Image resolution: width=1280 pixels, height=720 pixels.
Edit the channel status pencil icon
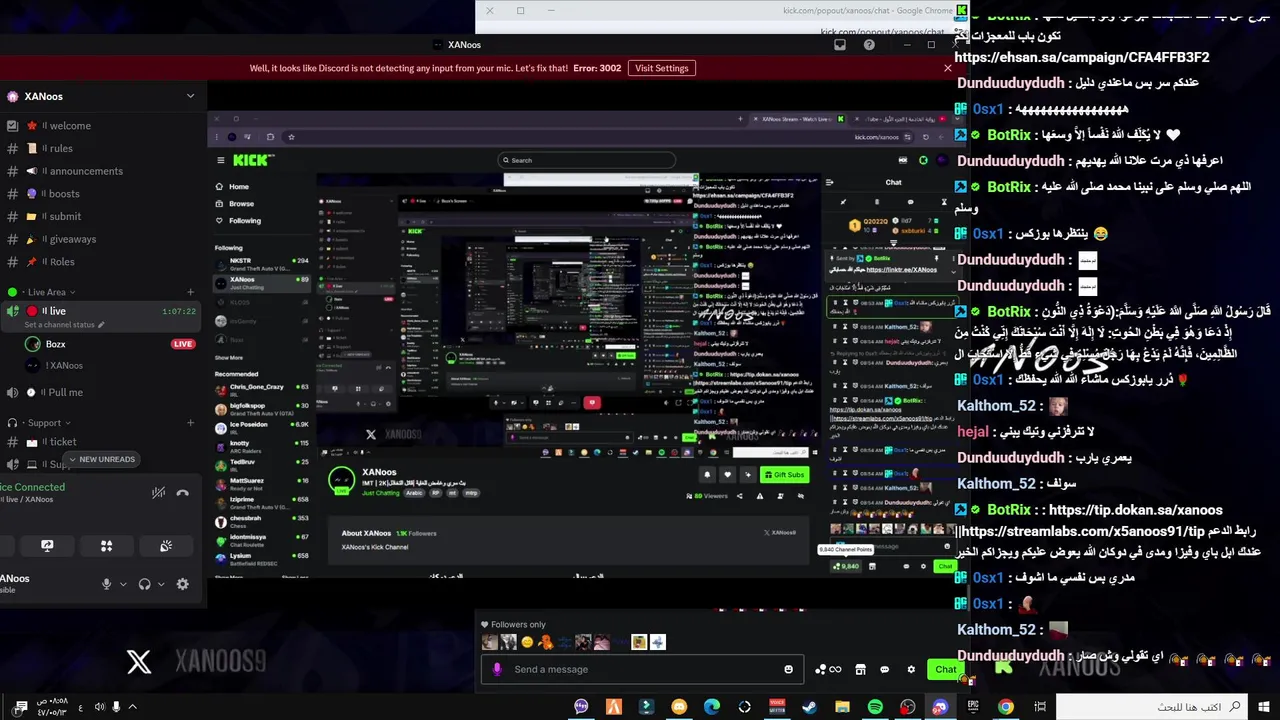(x=101, y=325)
